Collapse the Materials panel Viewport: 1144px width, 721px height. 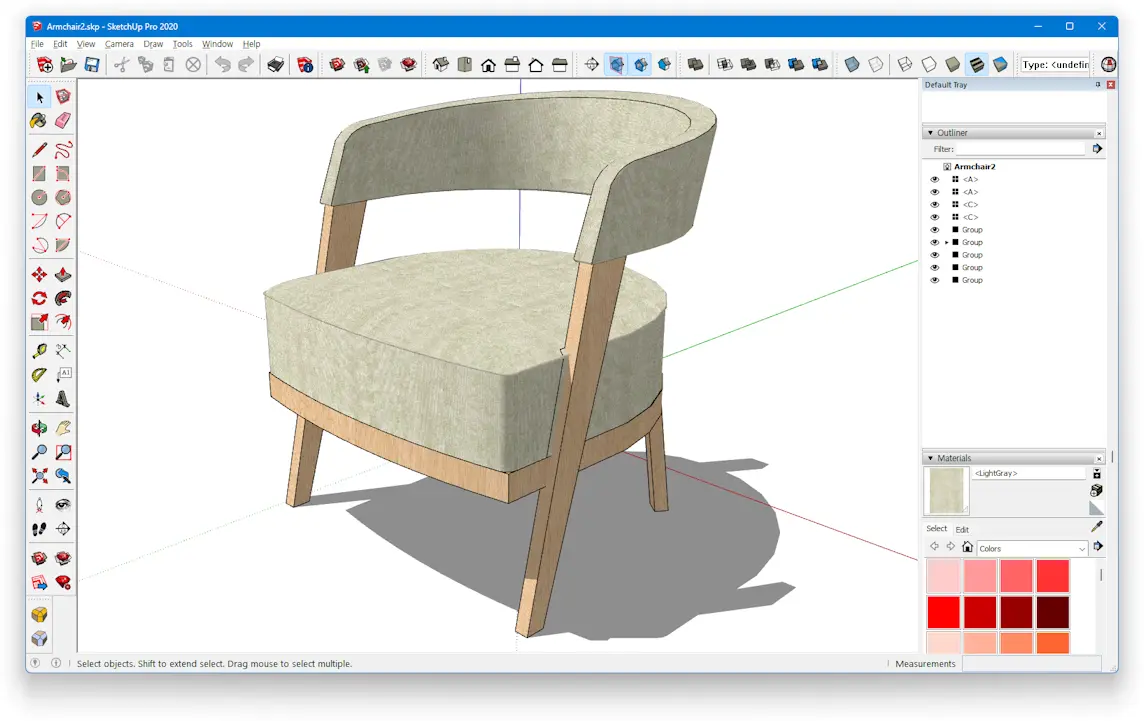tap(930, 458)
